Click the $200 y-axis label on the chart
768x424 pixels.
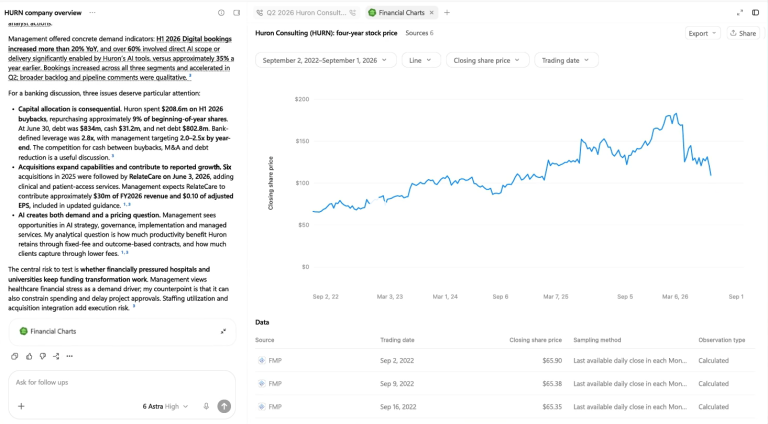tap(302, 99)
